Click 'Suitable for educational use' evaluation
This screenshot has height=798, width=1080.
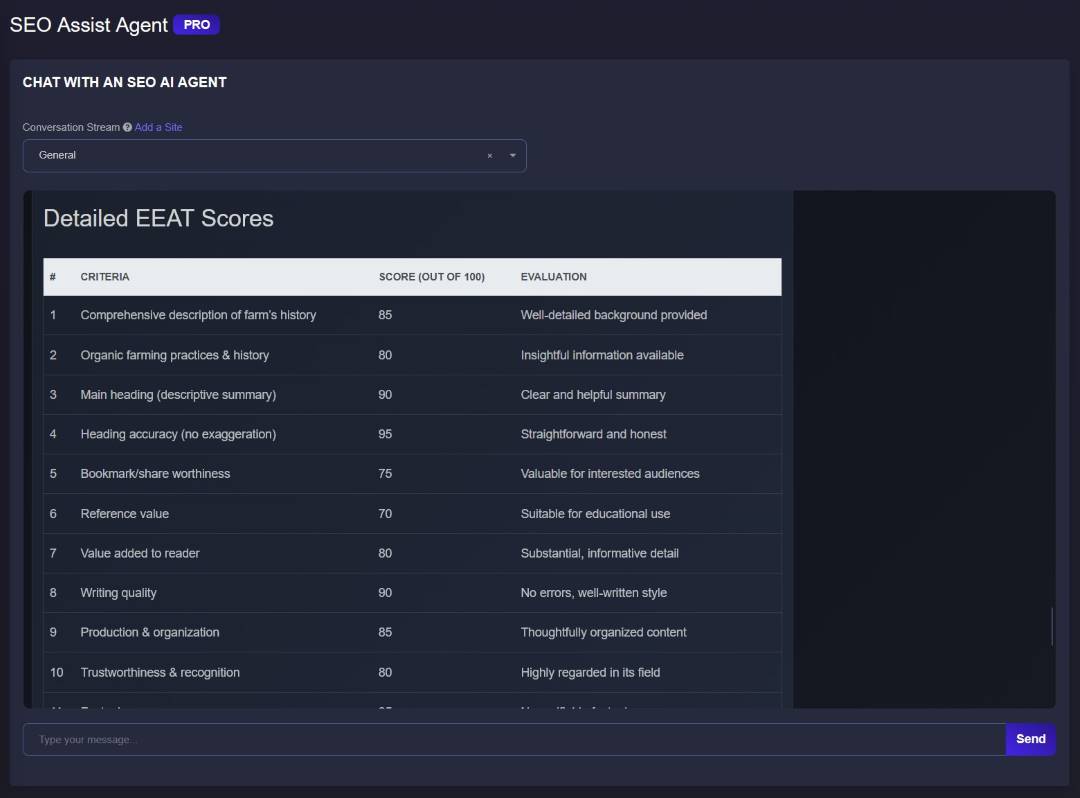tap(595, 514)
